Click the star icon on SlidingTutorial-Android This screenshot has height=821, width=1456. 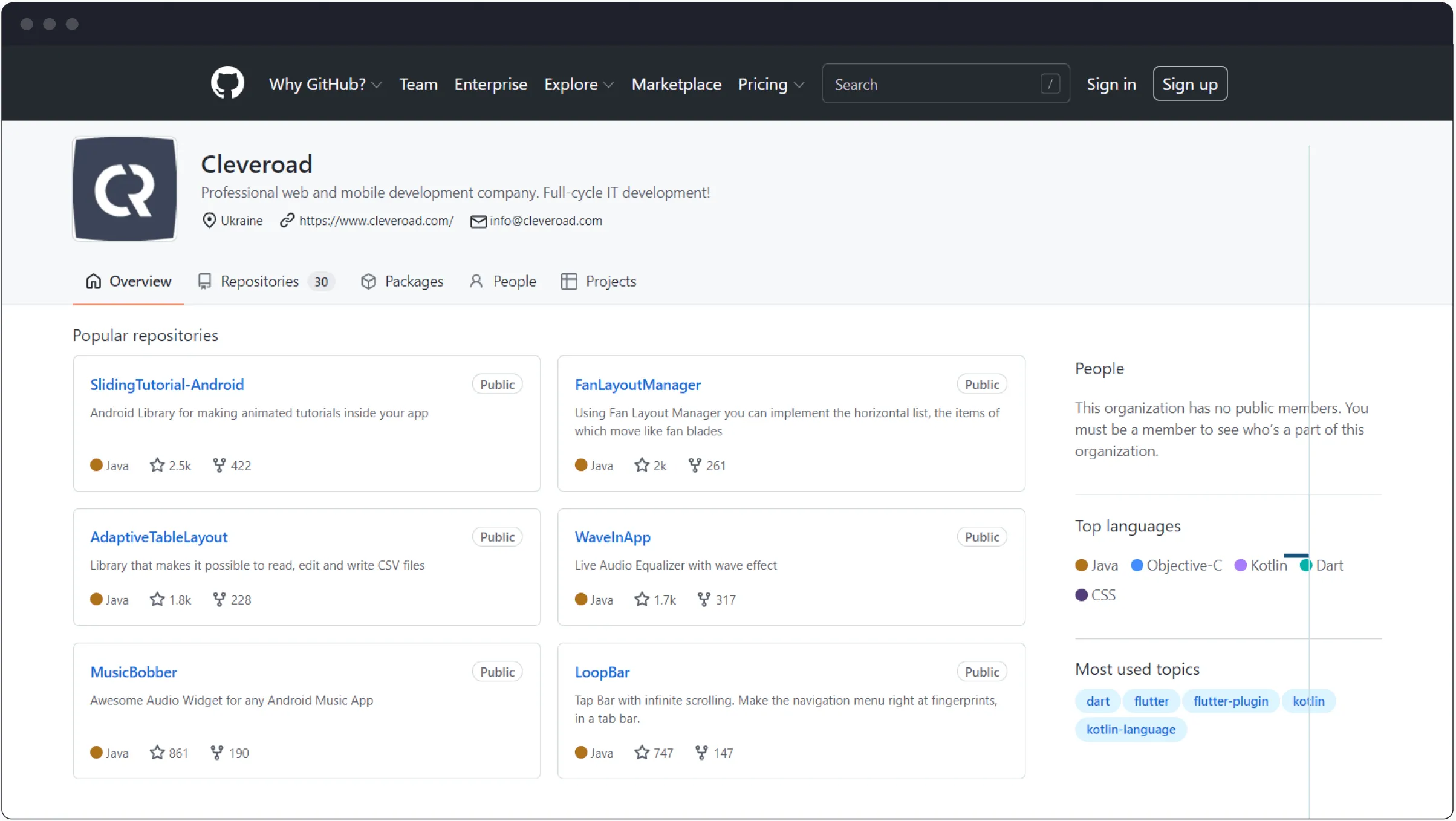157,464
